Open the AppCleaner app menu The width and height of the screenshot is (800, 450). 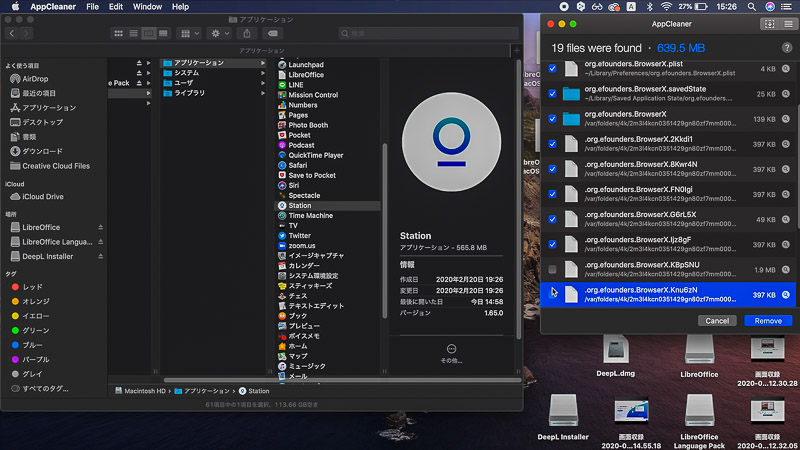tap(53, 7)
